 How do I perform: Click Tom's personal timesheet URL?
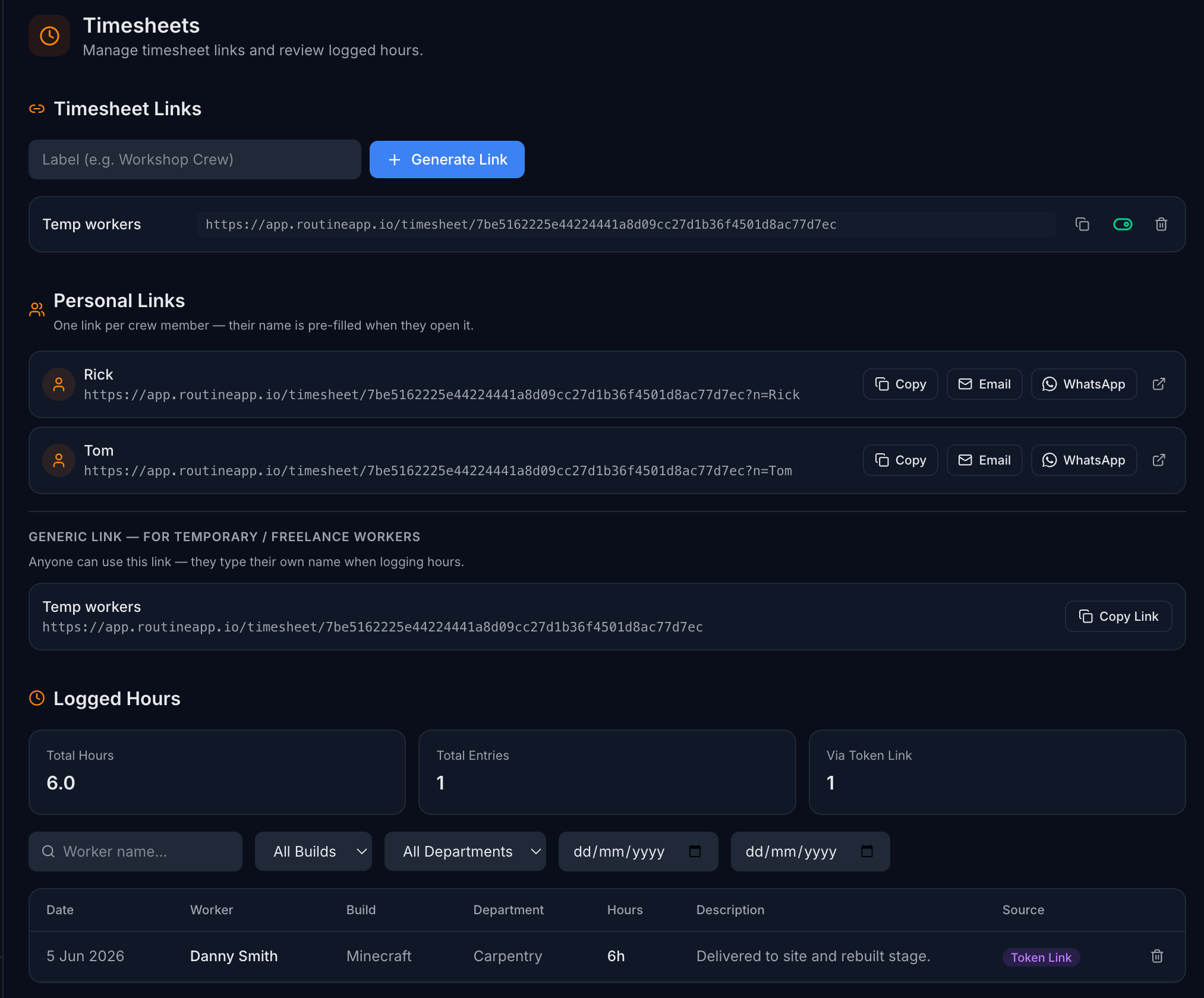438,471
